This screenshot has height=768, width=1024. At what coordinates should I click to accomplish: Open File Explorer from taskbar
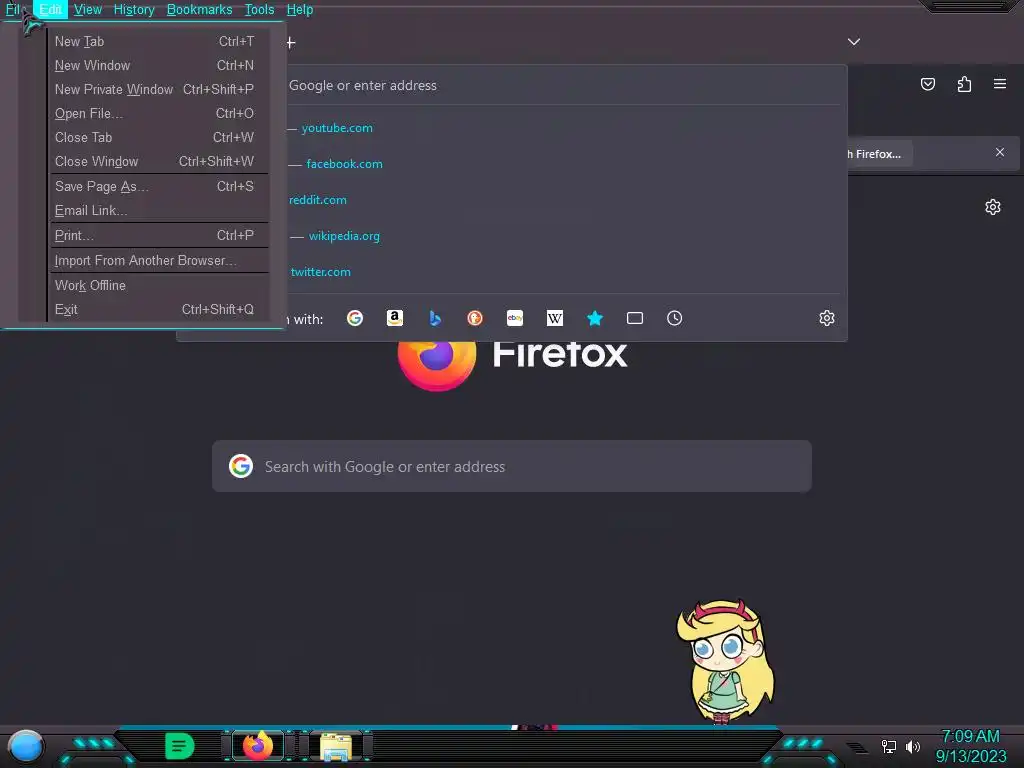pos(336,746)
